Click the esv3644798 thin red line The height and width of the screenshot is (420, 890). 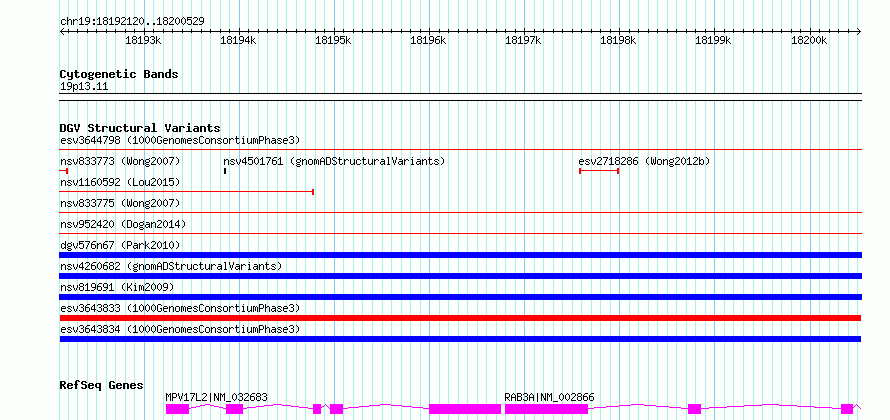point(460,150)
